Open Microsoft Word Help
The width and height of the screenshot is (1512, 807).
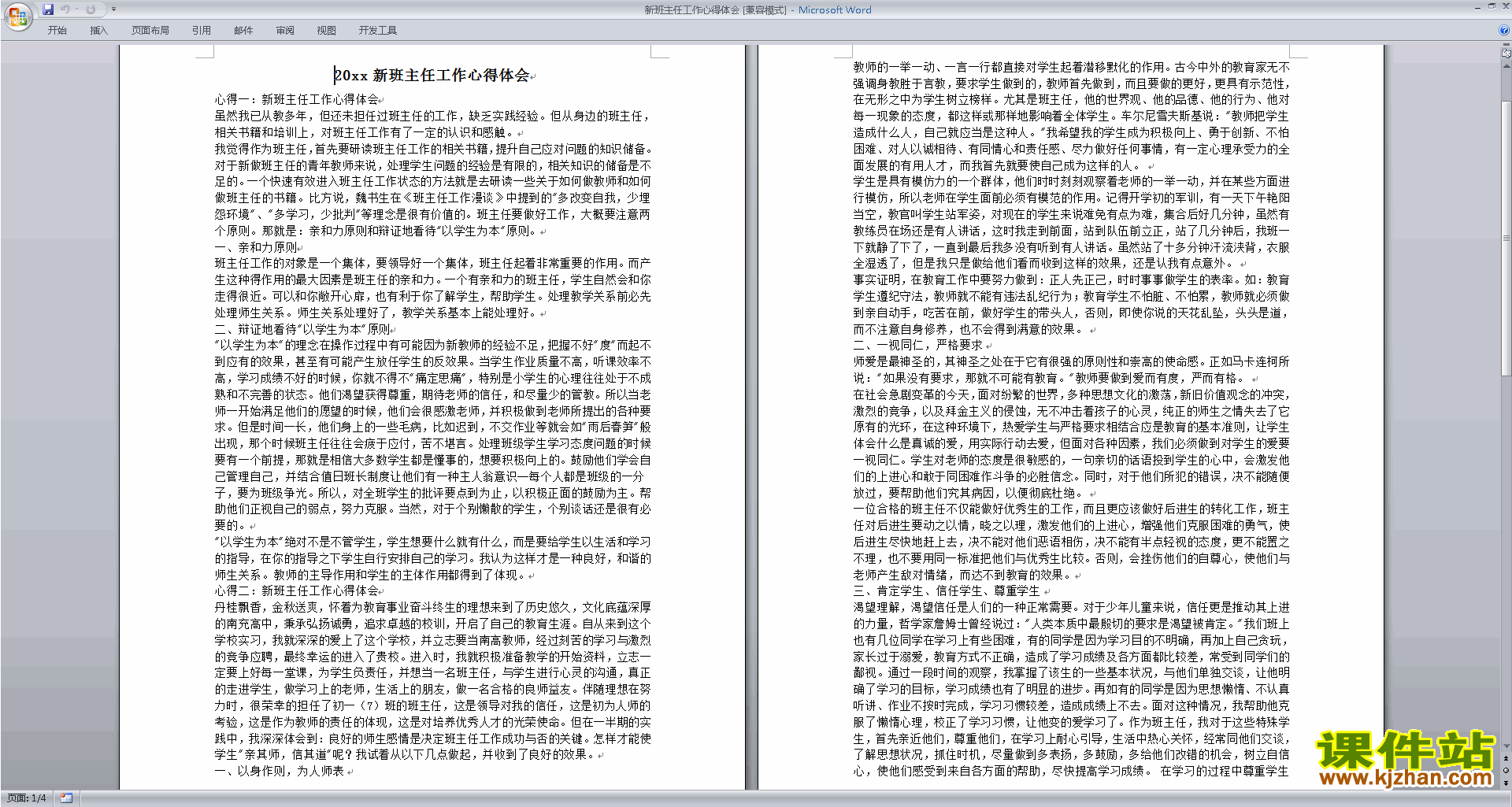1504,30
